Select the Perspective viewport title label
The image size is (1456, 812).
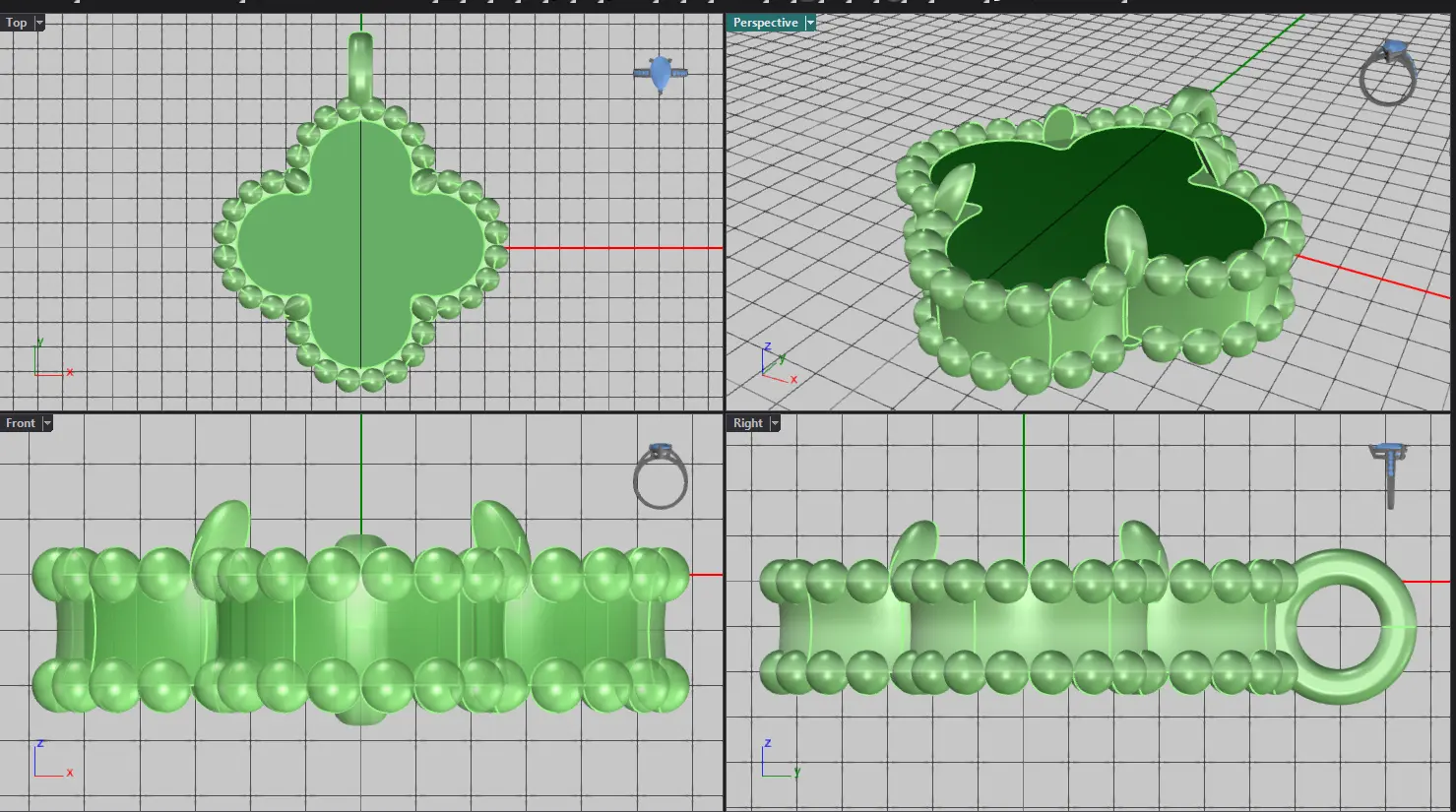click(x=765, y=23)
